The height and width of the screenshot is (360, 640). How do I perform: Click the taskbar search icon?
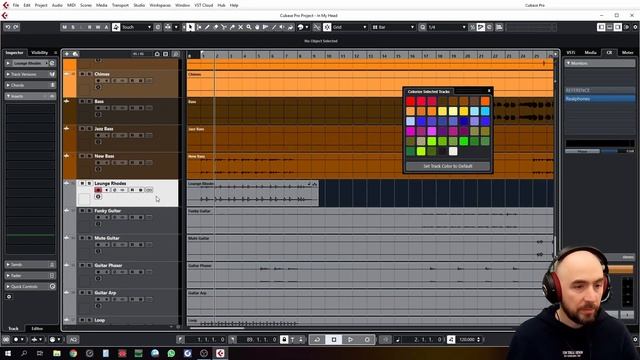24,353
